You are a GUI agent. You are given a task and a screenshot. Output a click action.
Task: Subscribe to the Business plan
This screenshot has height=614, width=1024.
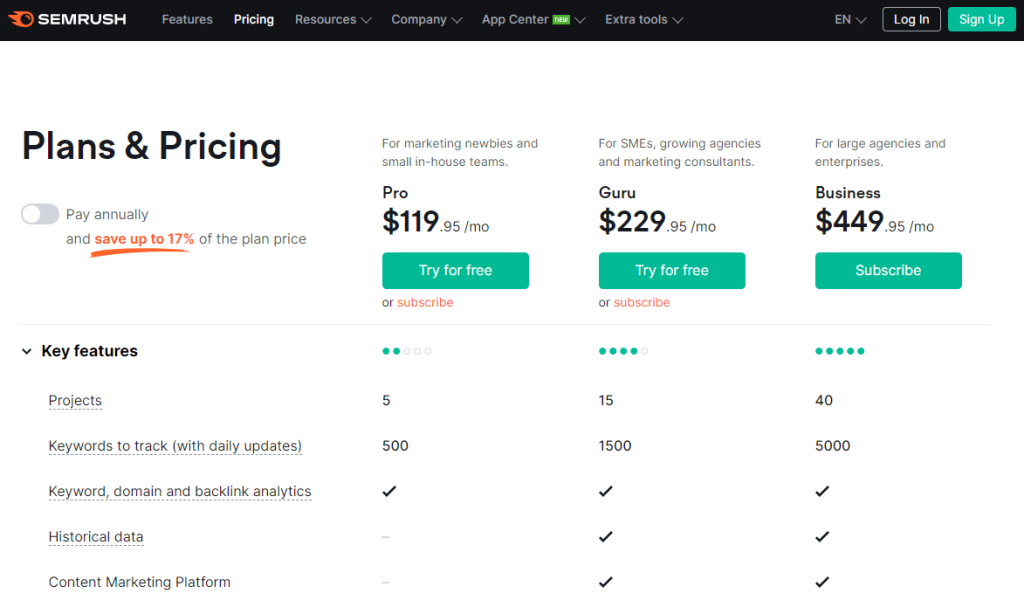point(888,270)
